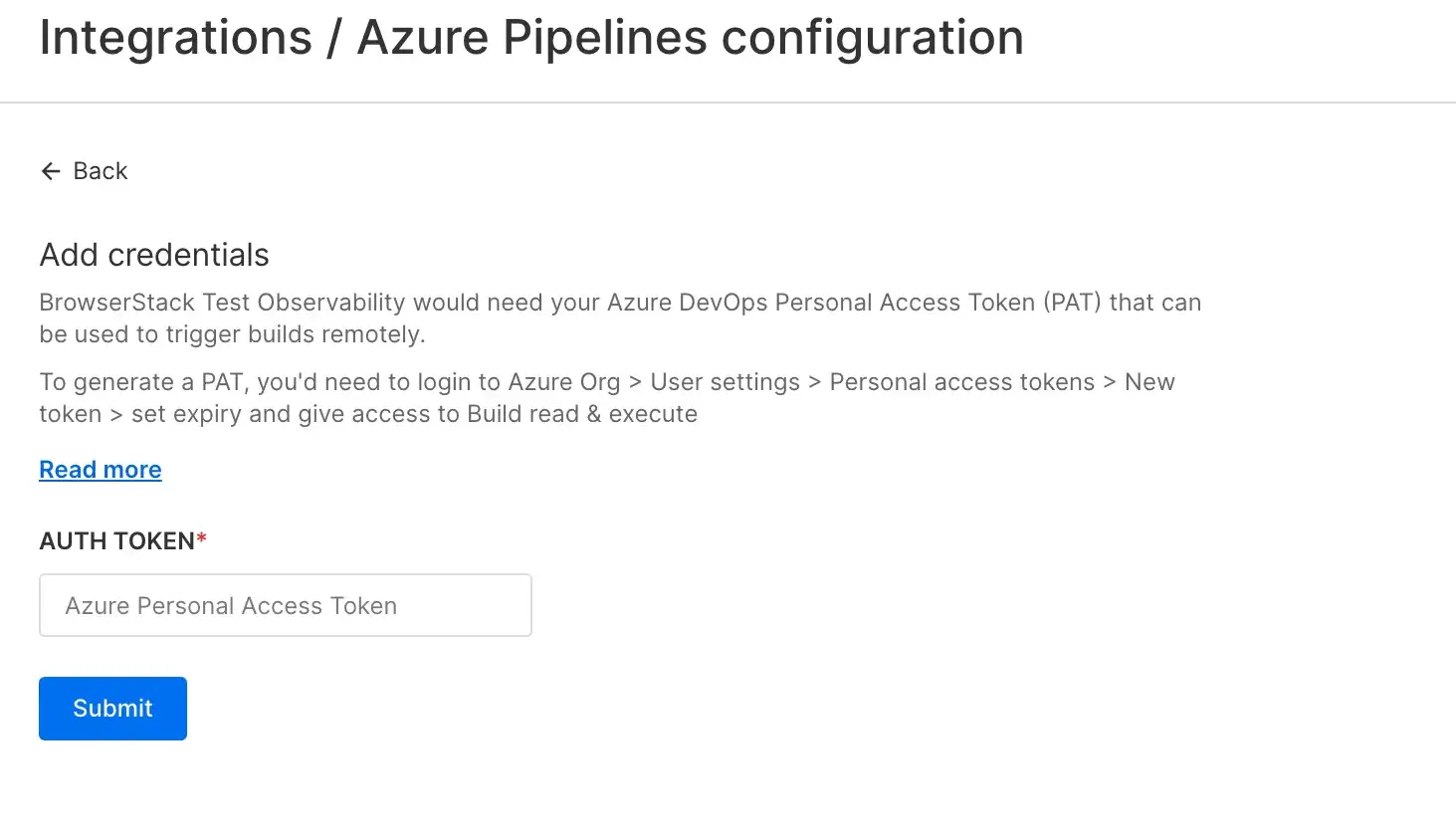Screen dimensions: 1456x838
Task: Click the AUTH TOKEN field label
Action: click(x=116, y=540)
